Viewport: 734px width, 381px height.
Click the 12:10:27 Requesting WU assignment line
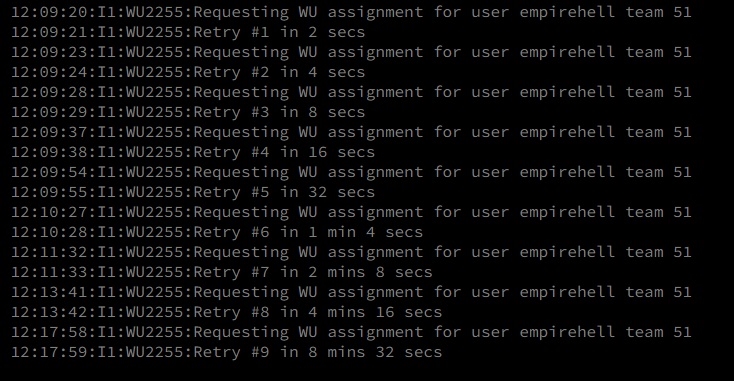coord(351,212)
